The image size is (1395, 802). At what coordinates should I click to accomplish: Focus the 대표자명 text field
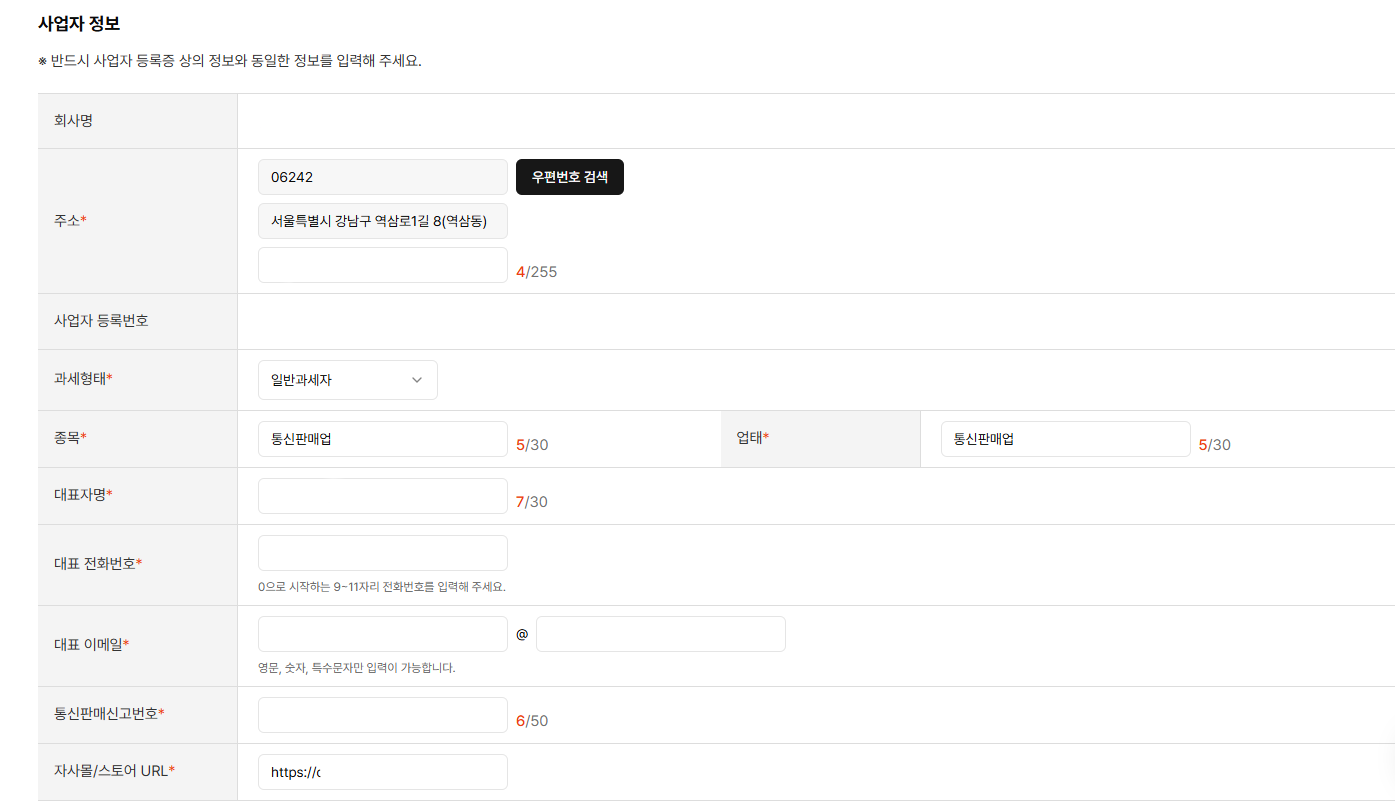(x=382, y=496)
